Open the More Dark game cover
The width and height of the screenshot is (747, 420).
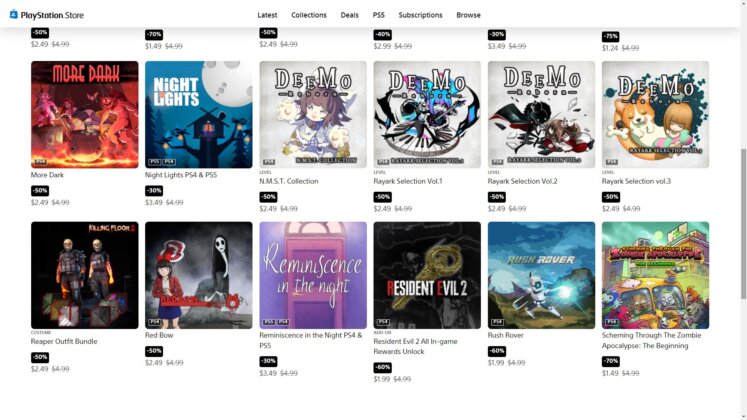coord(85,114)
